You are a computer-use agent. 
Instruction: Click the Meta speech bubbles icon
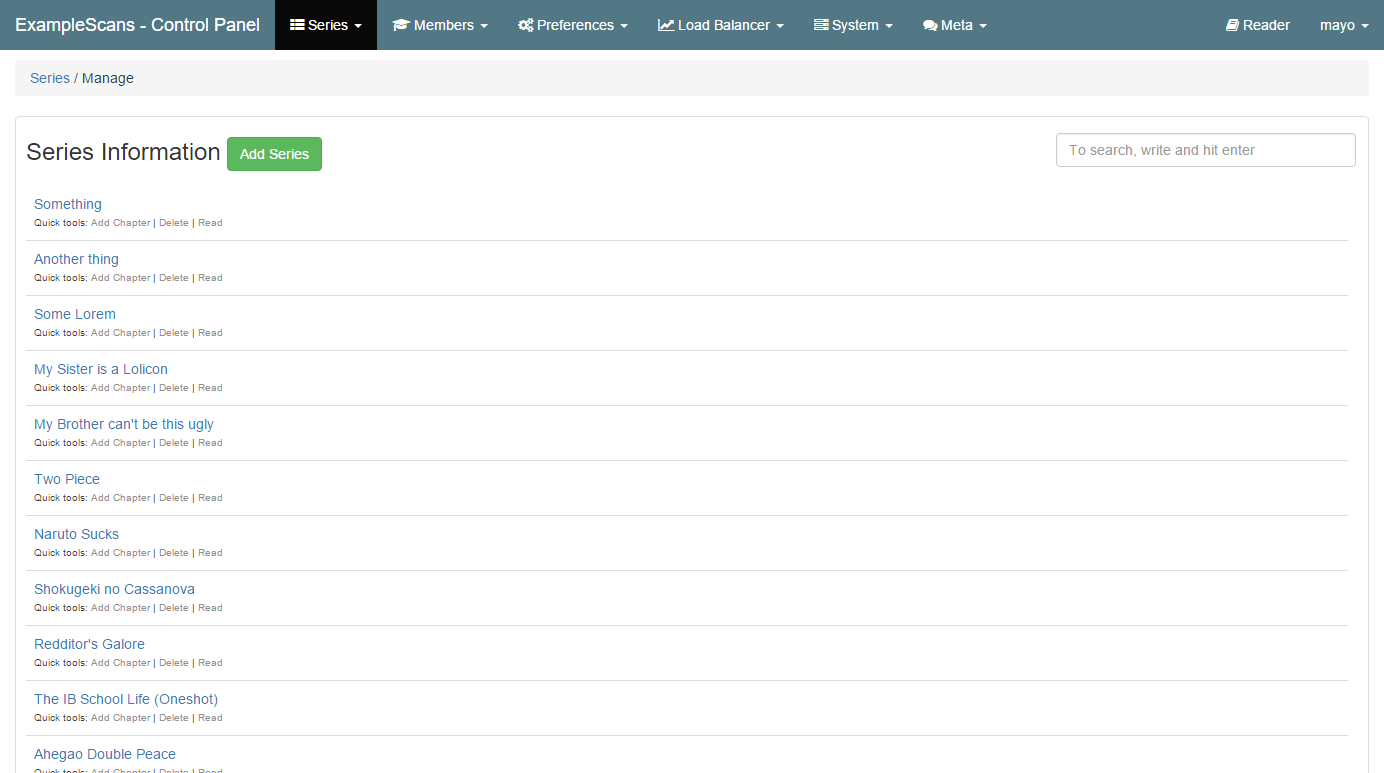pos(930,25)
